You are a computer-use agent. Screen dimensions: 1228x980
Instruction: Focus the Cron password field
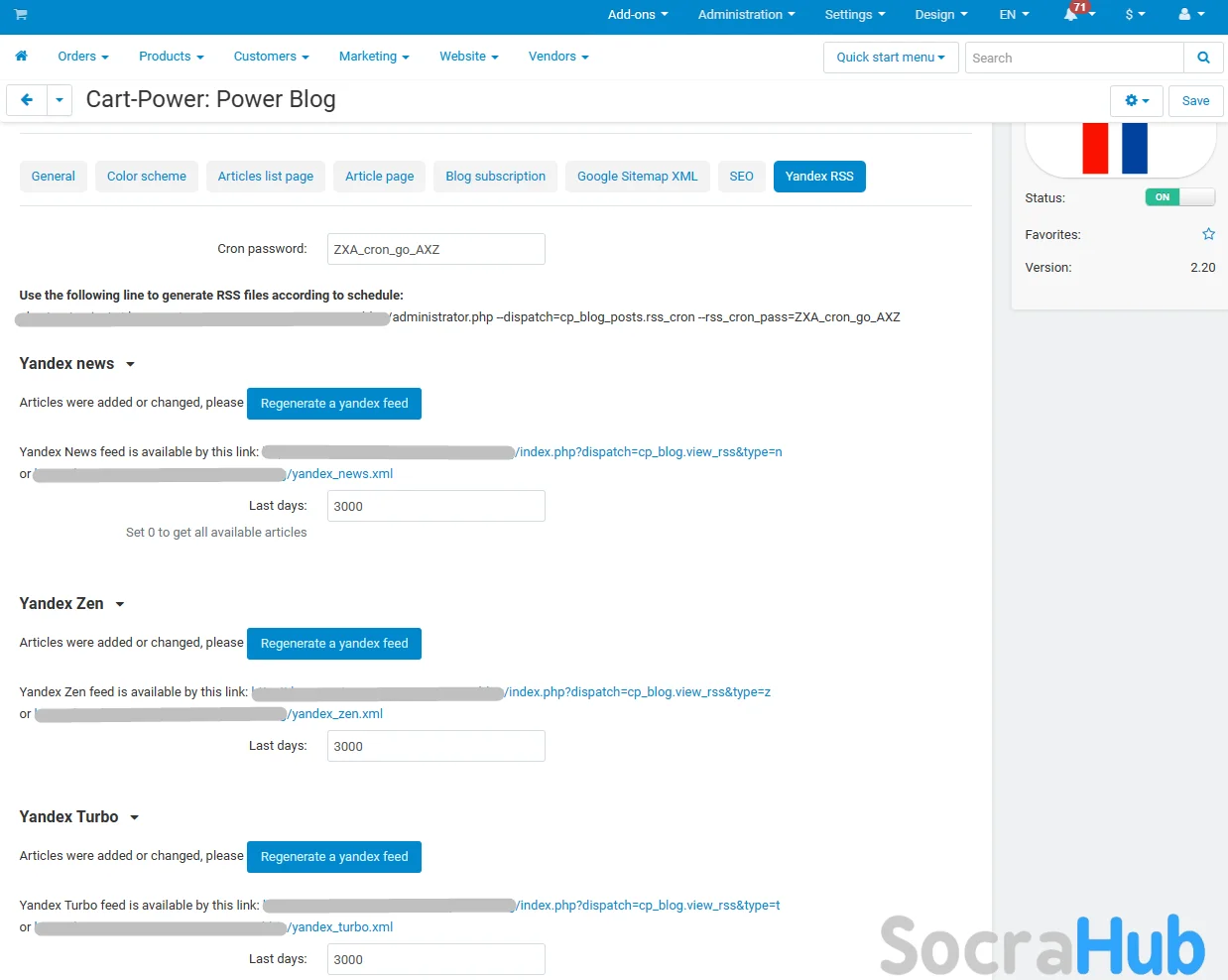click(x=436, y=249)
